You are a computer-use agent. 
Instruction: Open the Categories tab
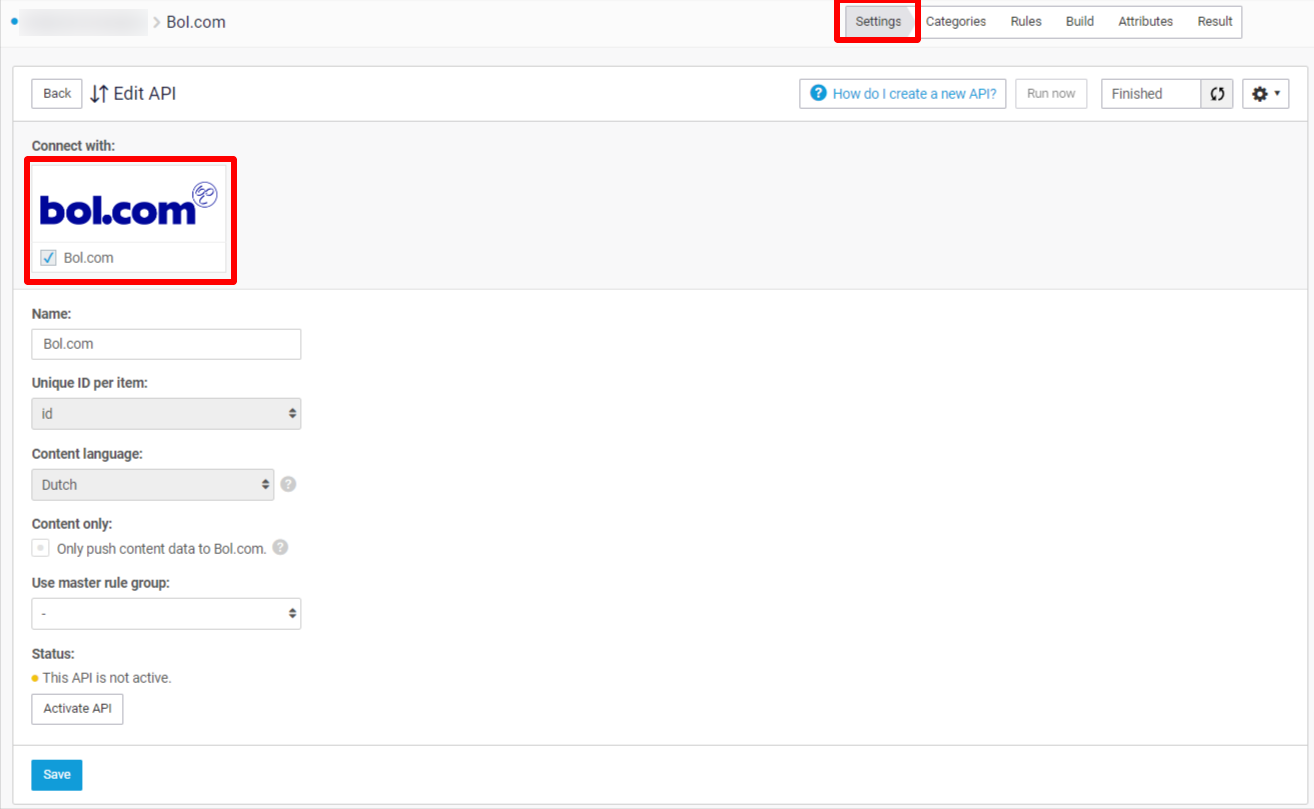tap(955, 21)
